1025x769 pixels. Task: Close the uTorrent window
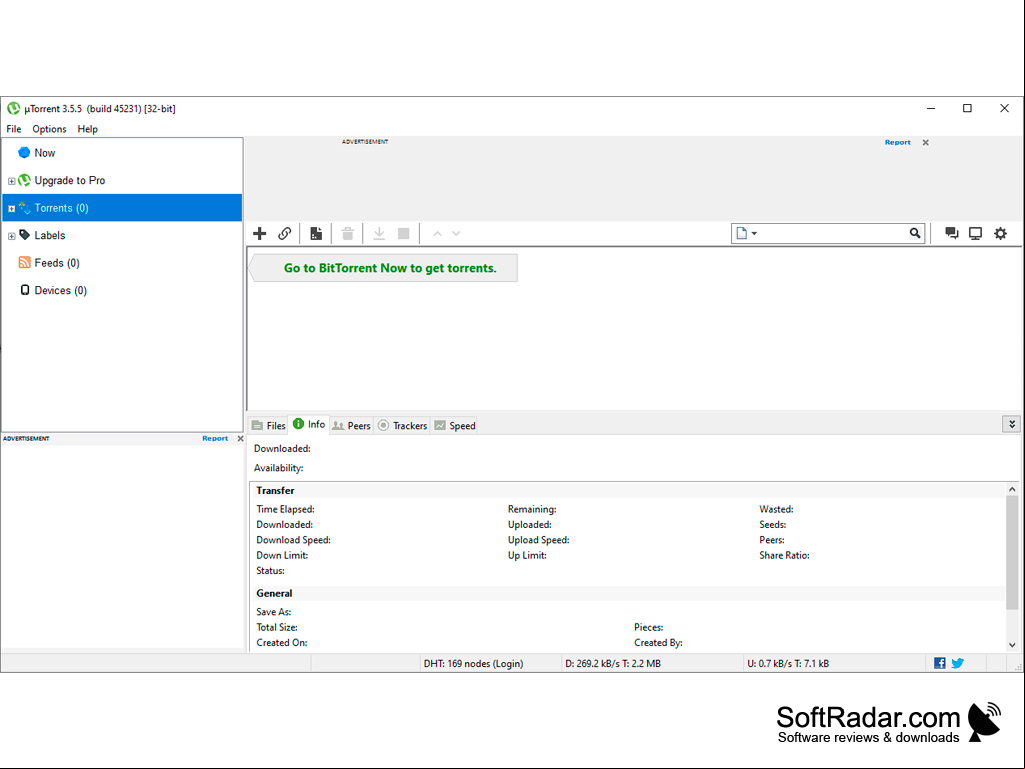pyautogui.click(x=1005, y=109)
